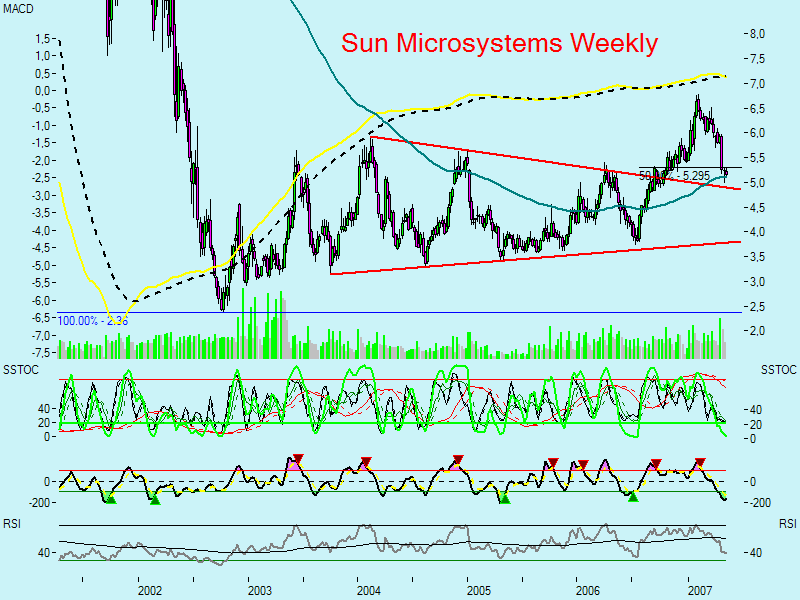The image size is (800, 600).
Task: Select the MACD indicator label
Action: 18,9
